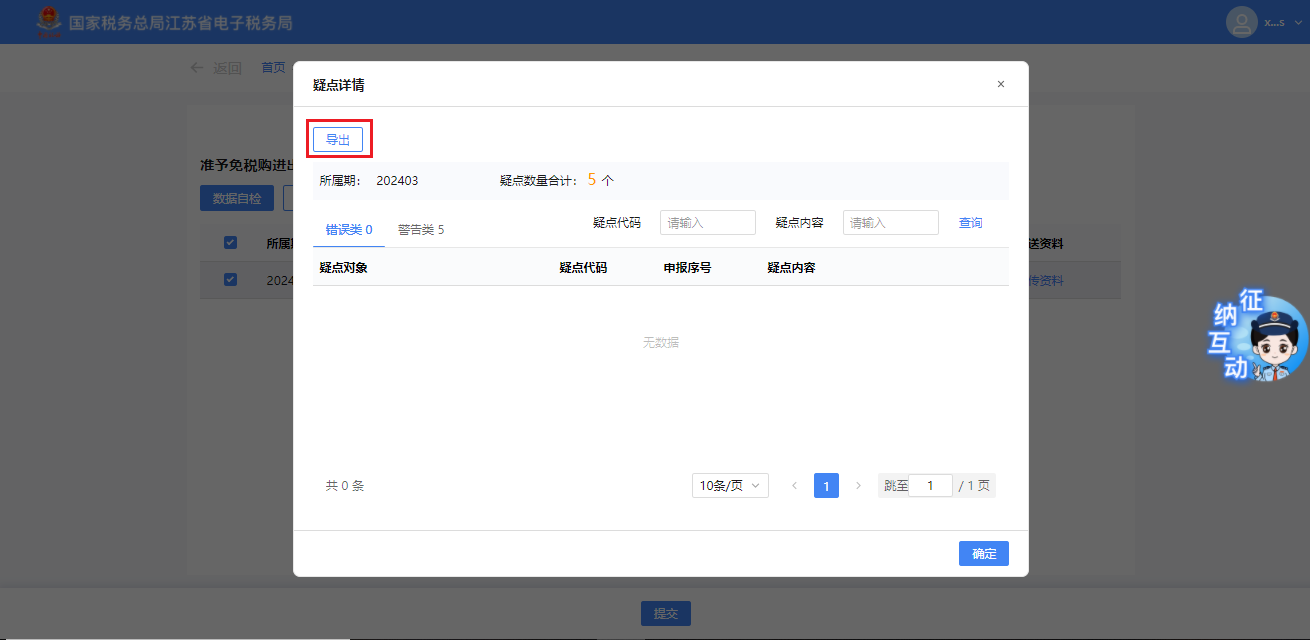Toggle the 2024 row checkbox
1310x640 pixels.
[230, 280]
